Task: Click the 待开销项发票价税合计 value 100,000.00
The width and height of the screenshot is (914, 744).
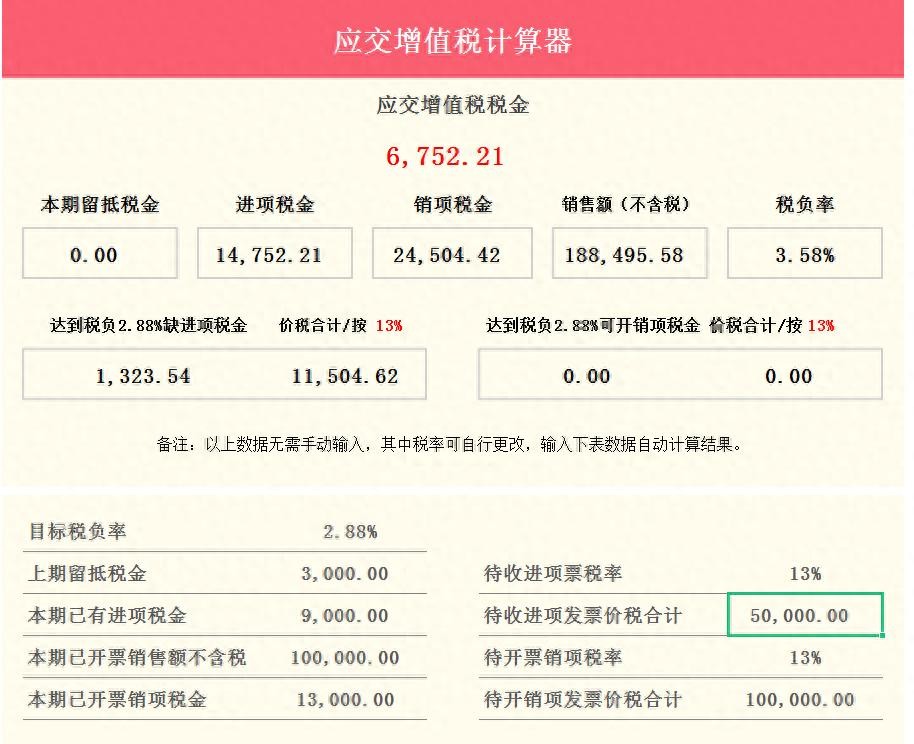Action: (x=800, y=700)
